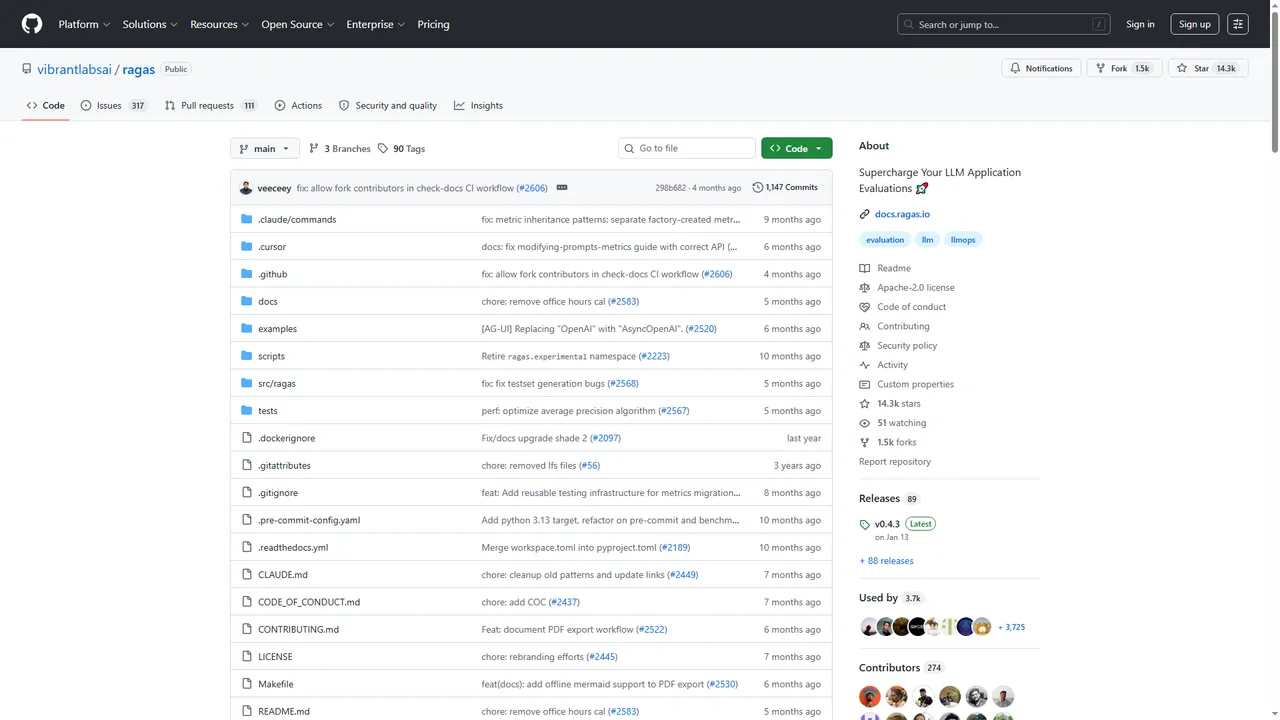Select the docs folder icon
This screenshot has width=1280, height=720.
pyautogui.click(x=247, y=301)
